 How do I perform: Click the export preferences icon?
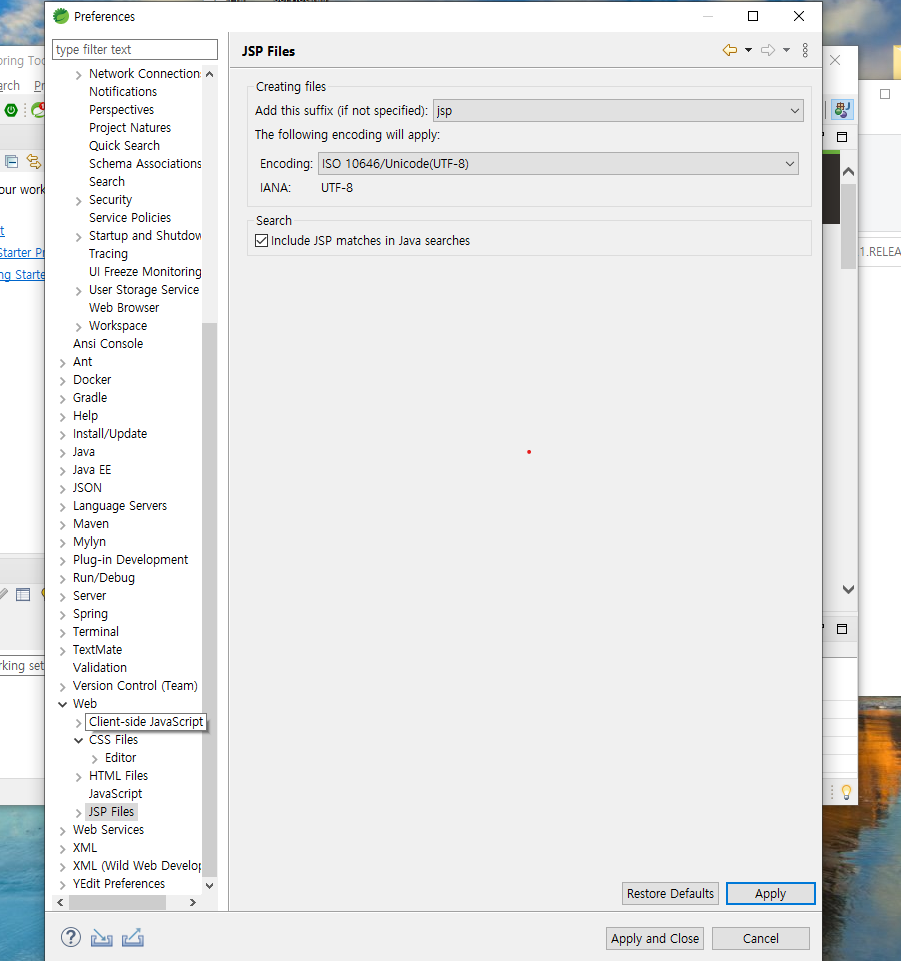click(132, 938)
